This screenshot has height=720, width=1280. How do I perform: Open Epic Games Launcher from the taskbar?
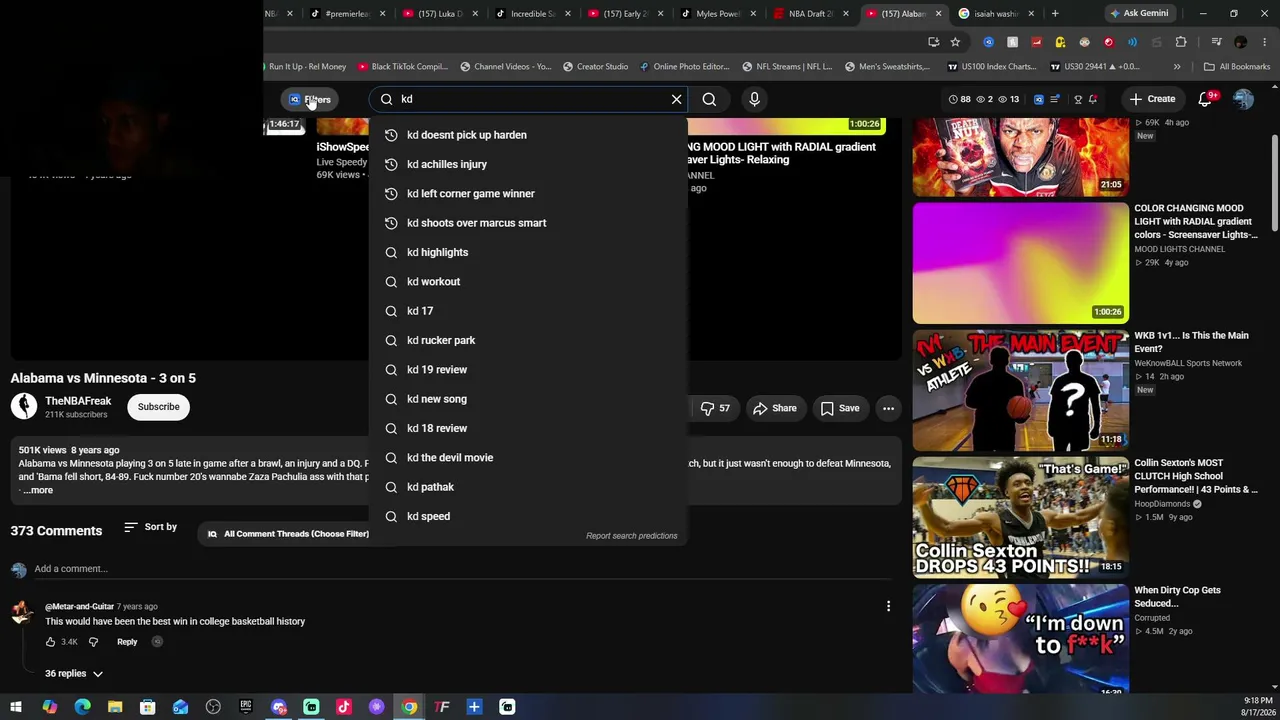246,707
